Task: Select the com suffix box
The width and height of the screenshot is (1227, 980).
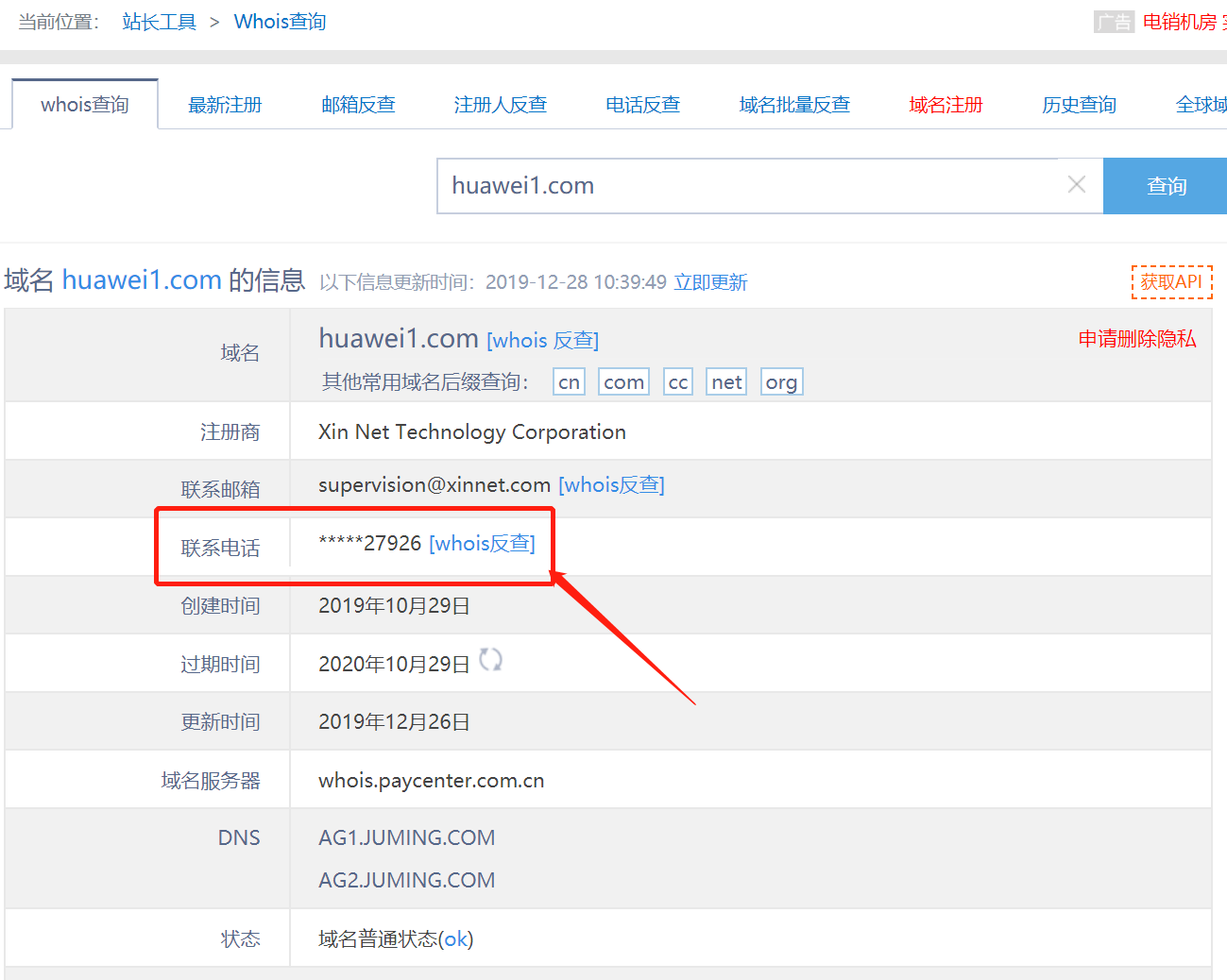Action: pyautogui.click(x=623, y=381)
